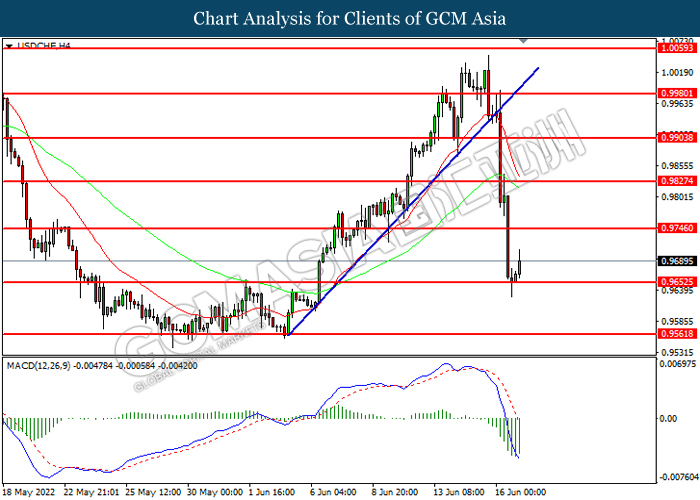Click the 18 May 2022 date label

29,492
